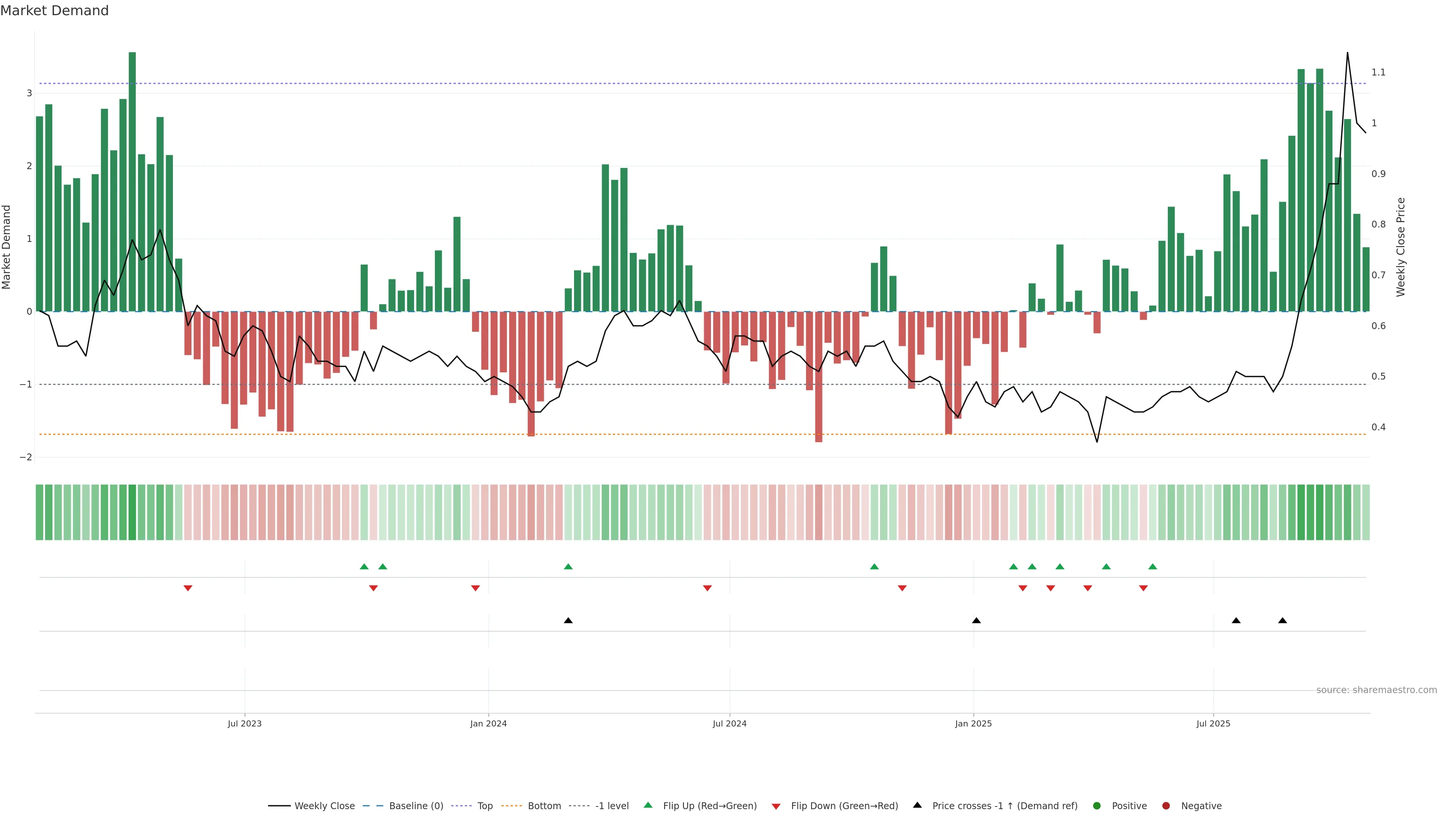Select the rightmost green flip-up triangle marker
The image size is (1456, 819).
point(1153,566)
